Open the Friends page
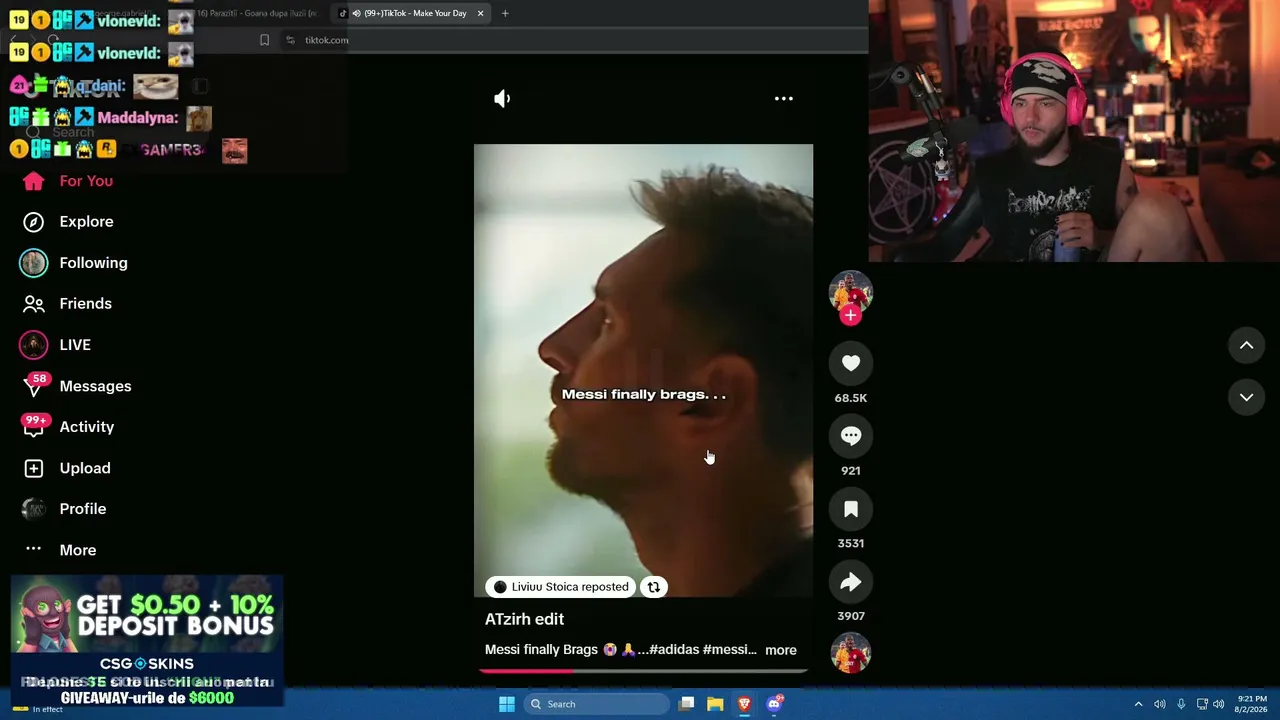The height and width of the screenshot is (720, 1280). click(x=67, y=304)
